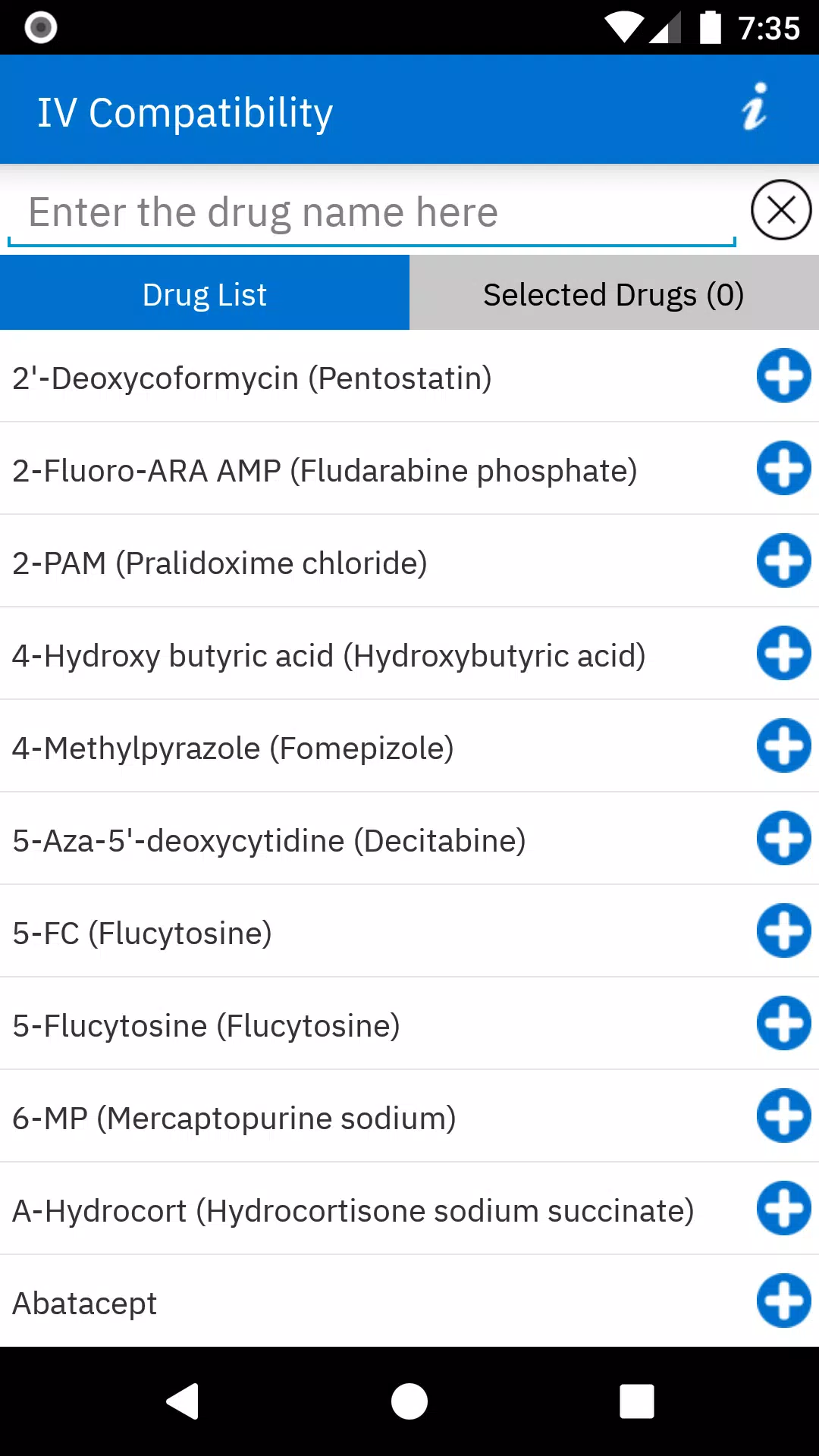Image resolution: width=819 pixels, height=1456 pixels.
Task: Add 2'-Deoxycoformycin (Pentostatin) with plus icon
Action: click(783, 376)
